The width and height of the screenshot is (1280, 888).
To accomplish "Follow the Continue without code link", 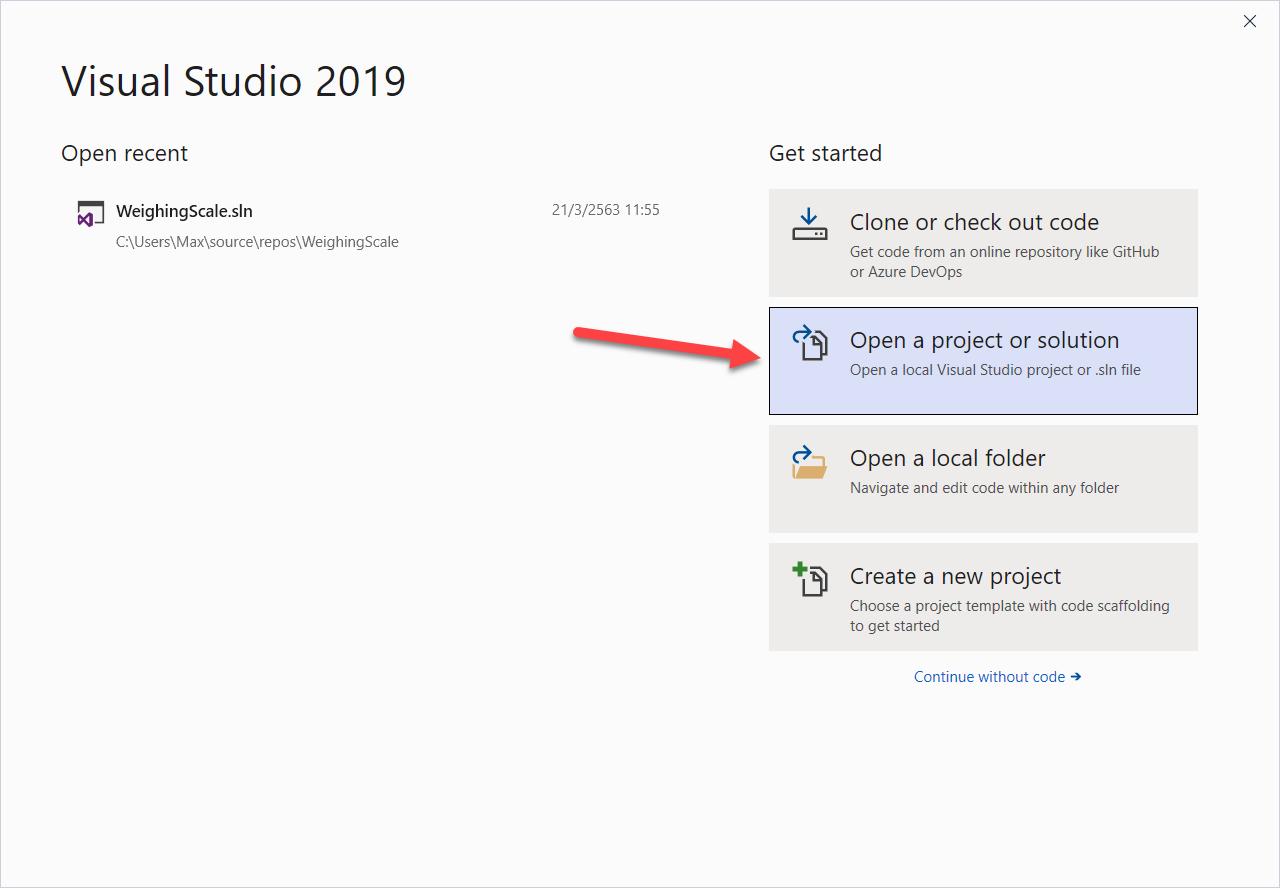I will click(997, 677).
